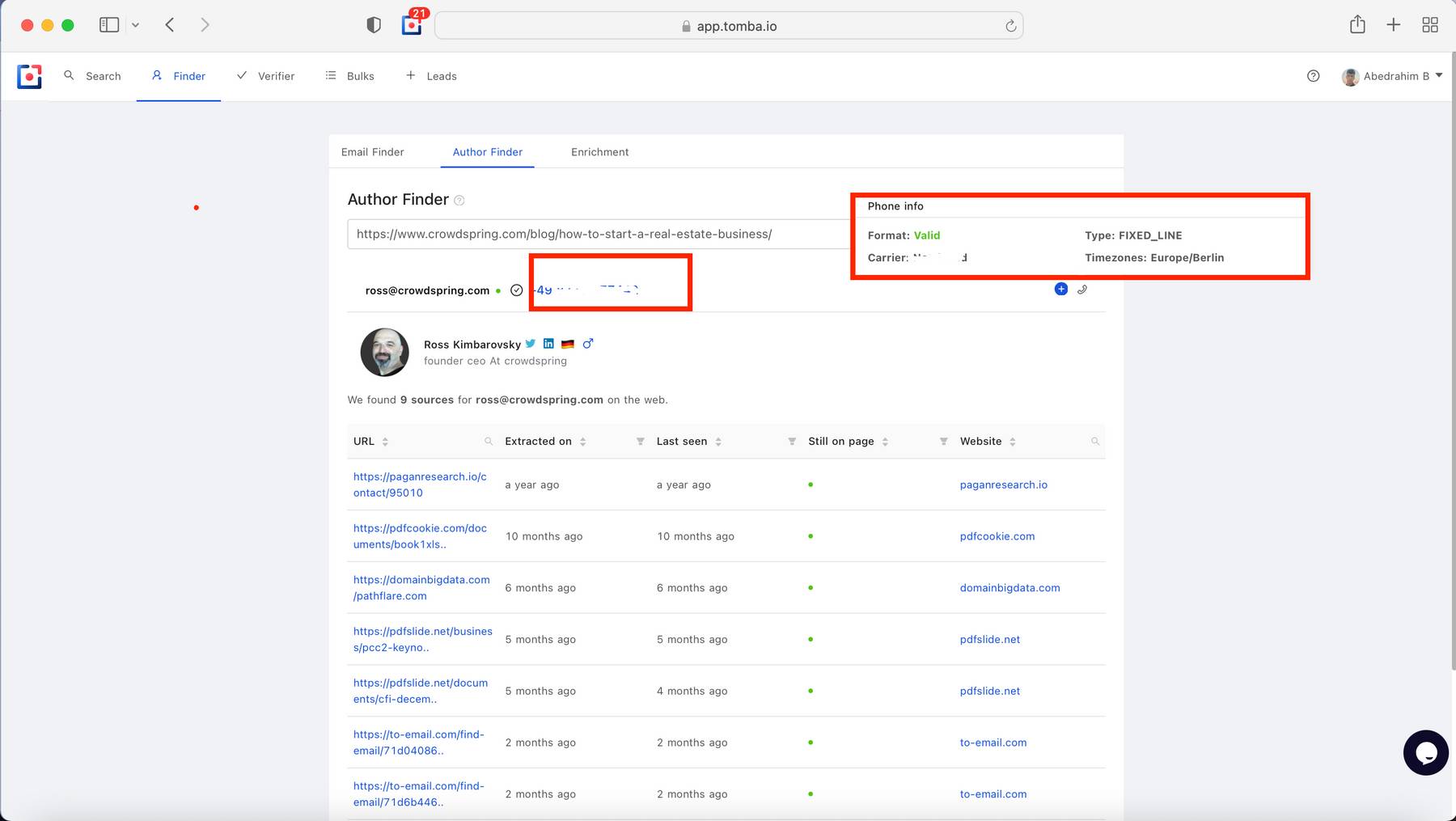Open the Tomba extension icon with badge 21
The height and width of the screenshot is (821, 1456).
pyautogui.click(x=412, y=24)
